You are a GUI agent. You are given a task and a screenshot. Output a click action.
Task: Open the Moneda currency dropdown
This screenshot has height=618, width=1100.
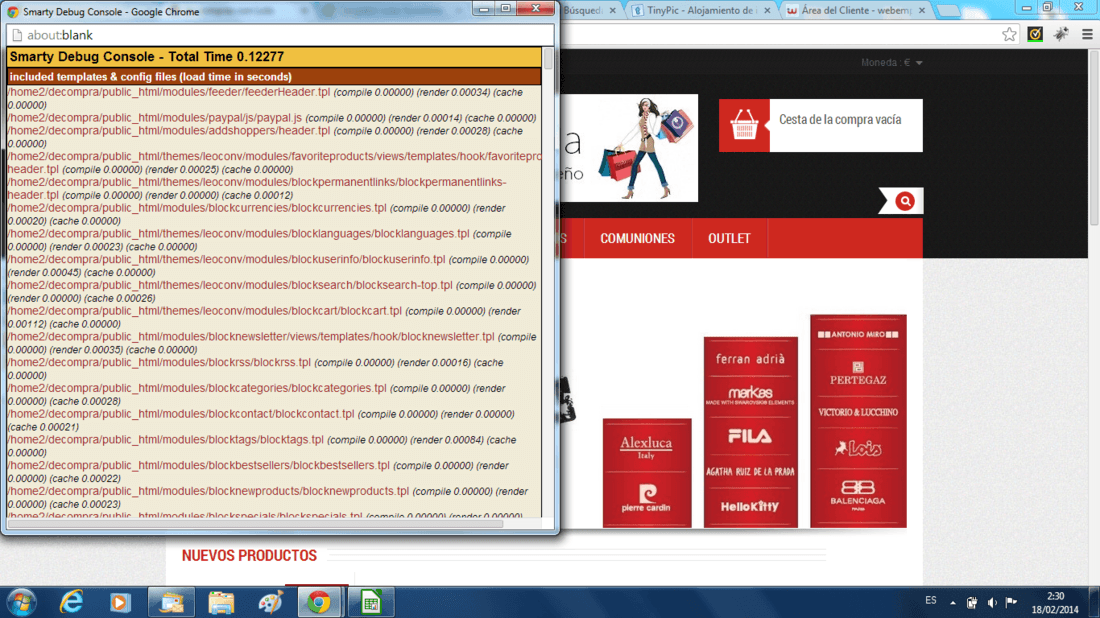tap(892, 62)
